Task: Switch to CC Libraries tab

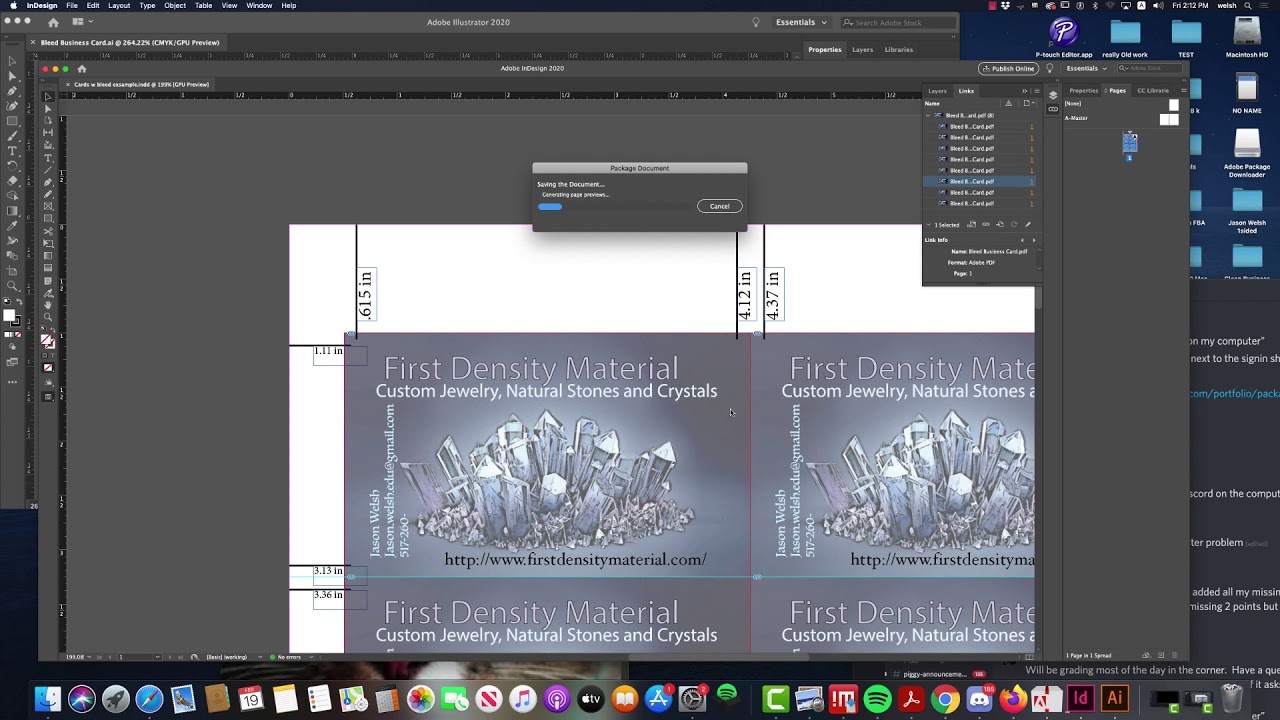Action: click(1152, 91)
